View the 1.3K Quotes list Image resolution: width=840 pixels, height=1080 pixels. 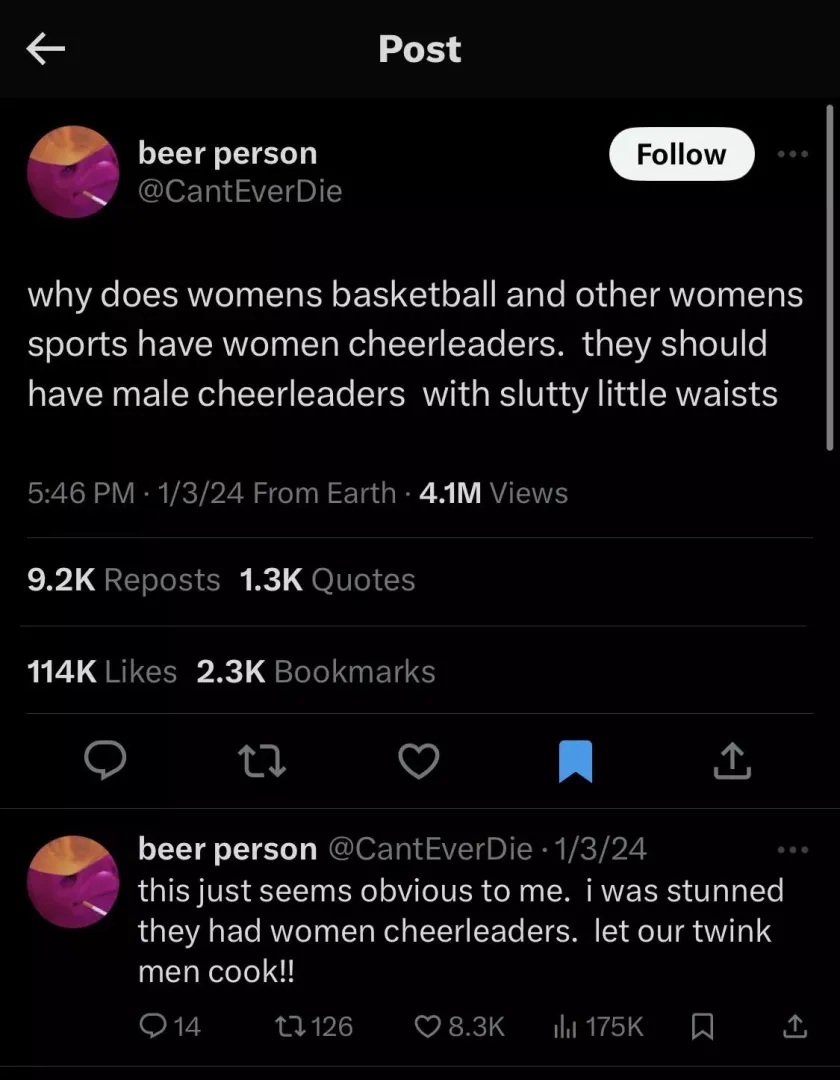(x=328, y=579)
